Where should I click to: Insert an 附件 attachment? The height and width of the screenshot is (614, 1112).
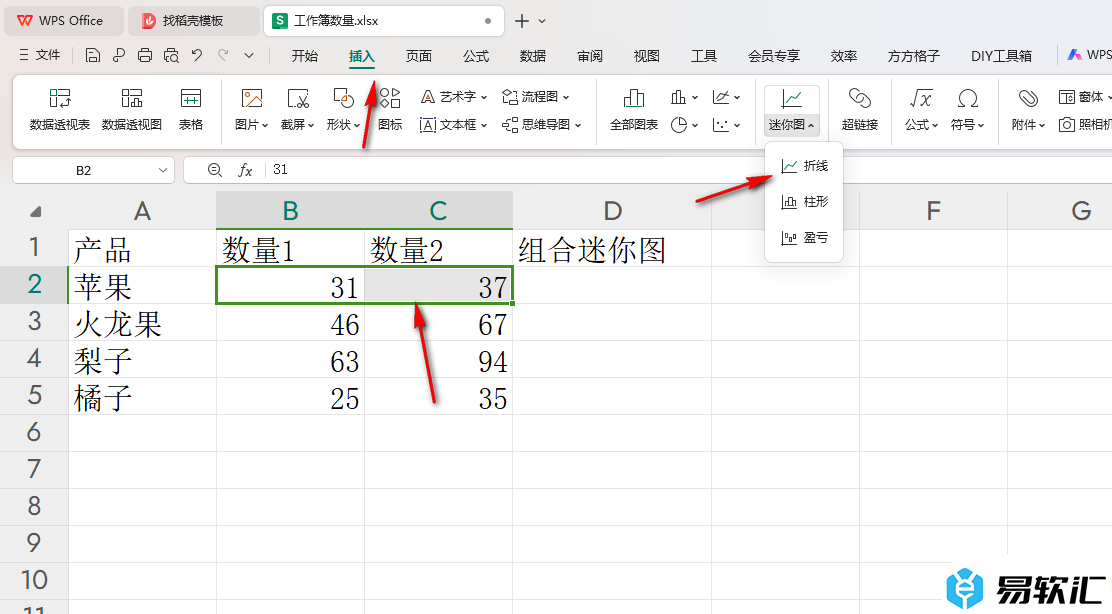1028,110
